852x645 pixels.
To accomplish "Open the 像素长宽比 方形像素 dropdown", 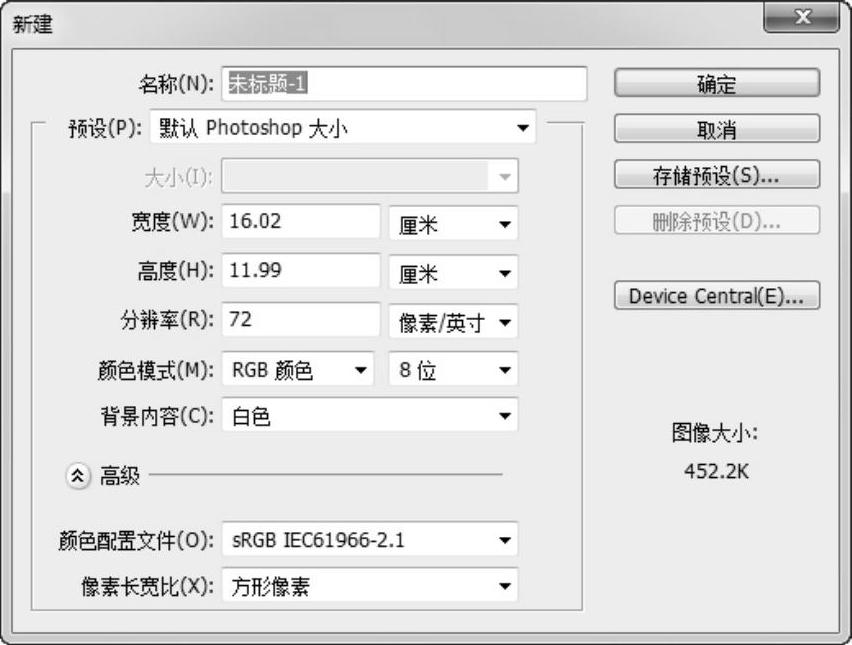I will (x=369, y=586).
